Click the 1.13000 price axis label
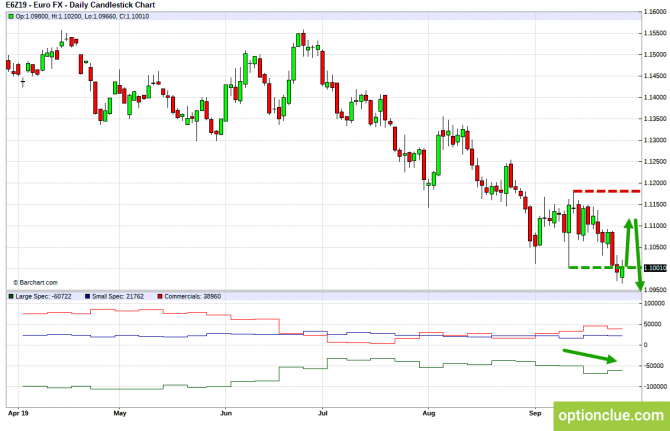Screen dimensions: 670x431 655,140
